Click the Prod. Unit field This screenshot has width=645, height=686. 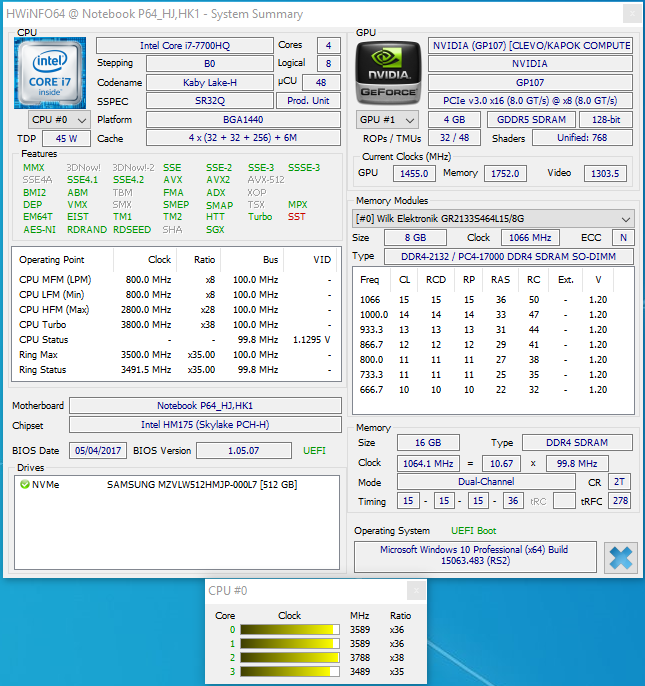308,101
